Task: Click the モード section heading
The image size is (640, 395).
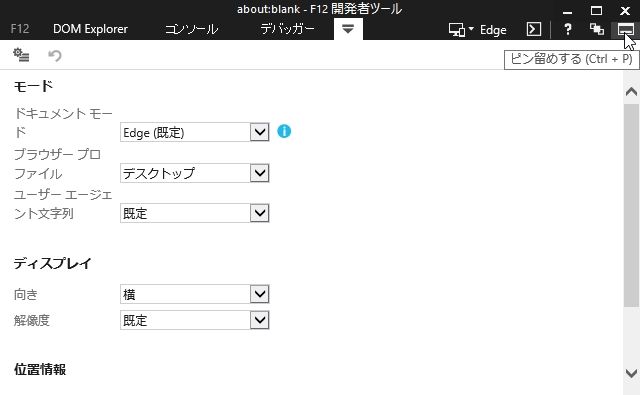Action: click(33, 86)
